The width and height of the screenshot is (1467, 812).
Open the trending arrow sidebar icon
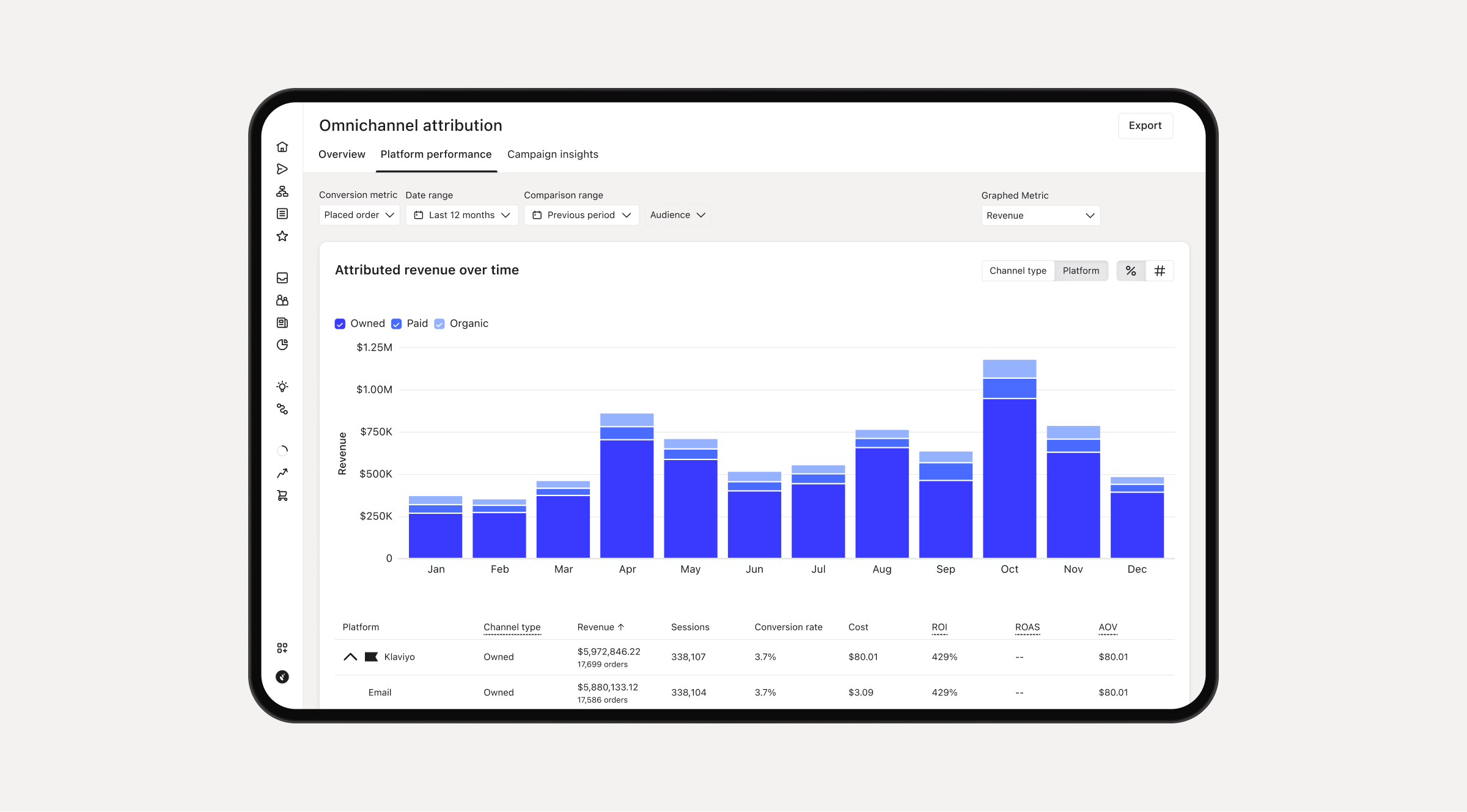[x=282, y=473]
